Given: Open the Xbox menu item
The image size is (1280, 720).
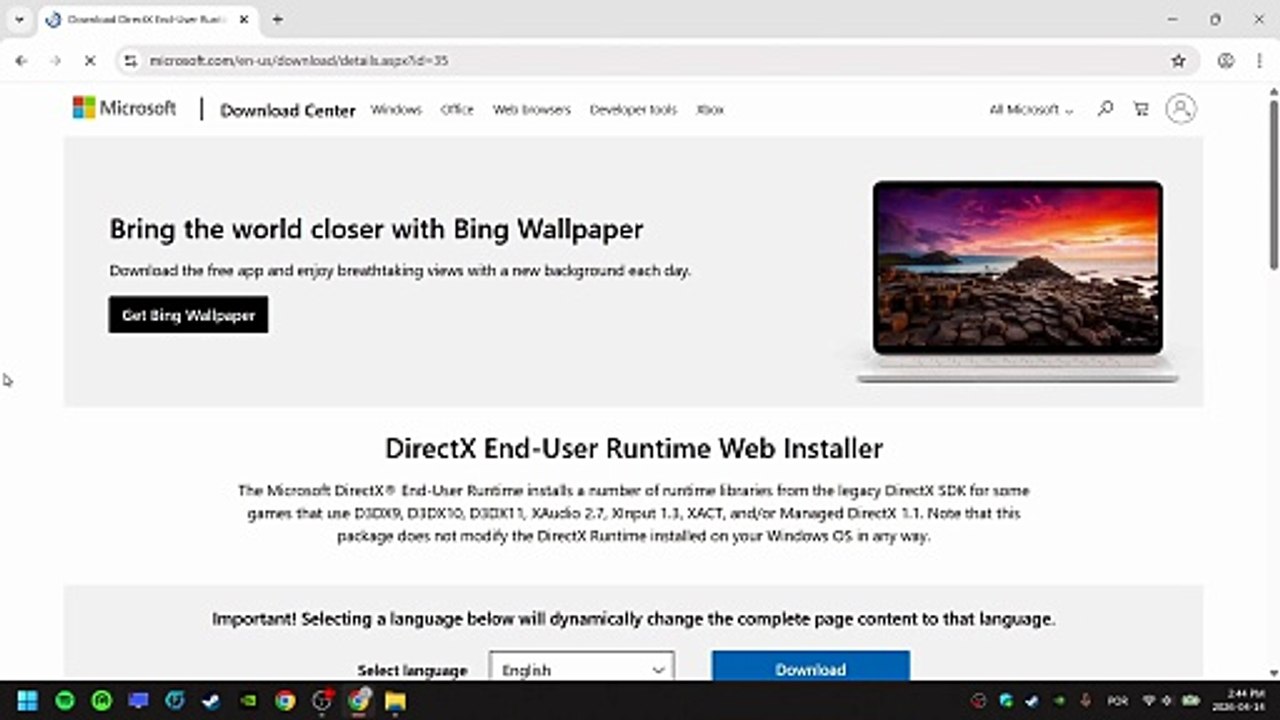Looking at the screenshot, I should pyautogui.click(x=710, y=110).
